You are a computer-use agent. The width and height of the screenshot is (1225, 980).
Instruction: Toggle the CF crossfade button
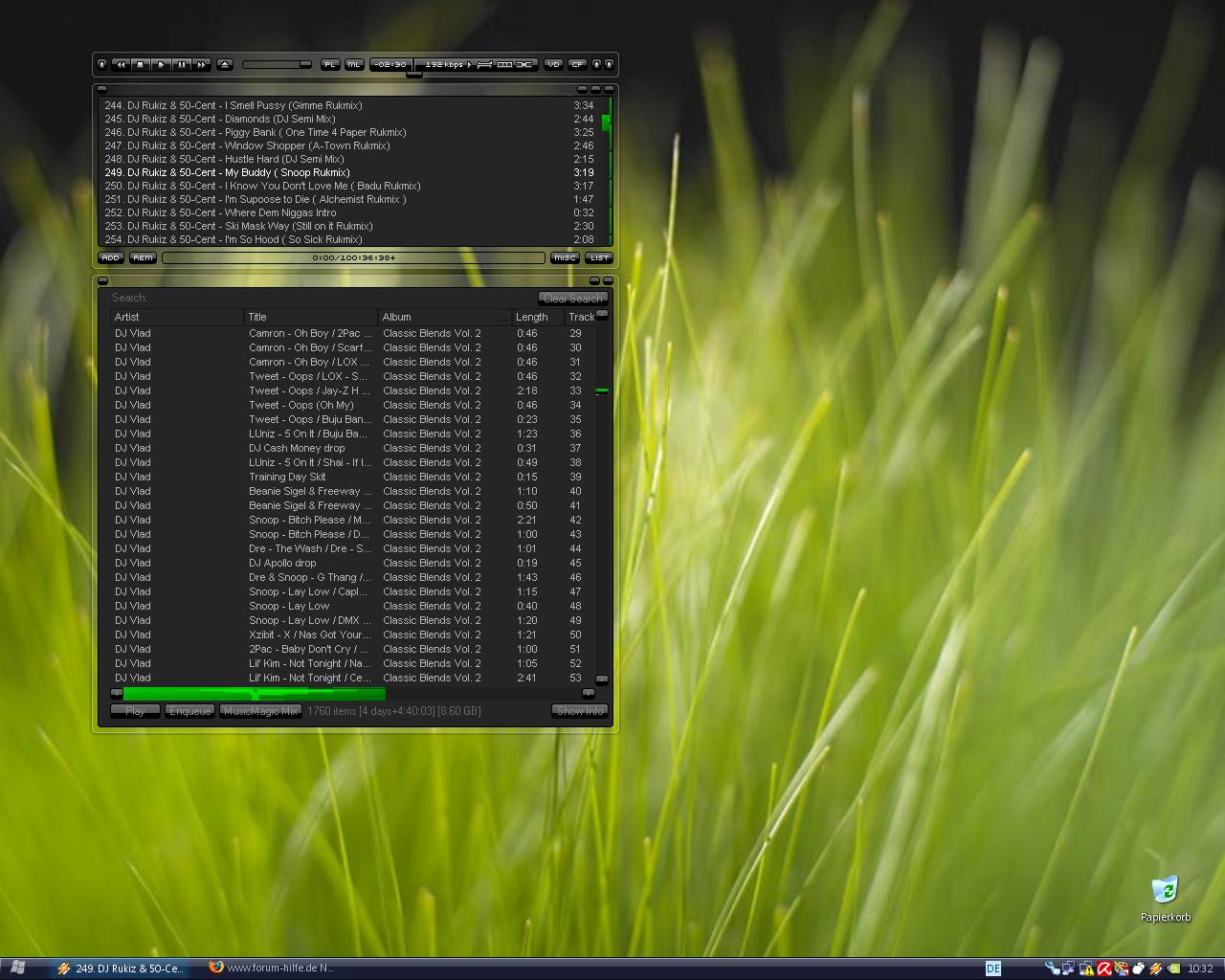point(577,64)
